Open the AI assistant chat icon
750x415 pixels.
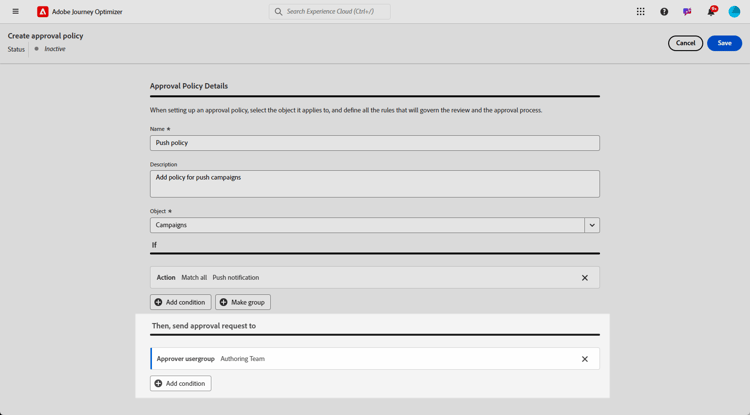(x=687, y=11)
